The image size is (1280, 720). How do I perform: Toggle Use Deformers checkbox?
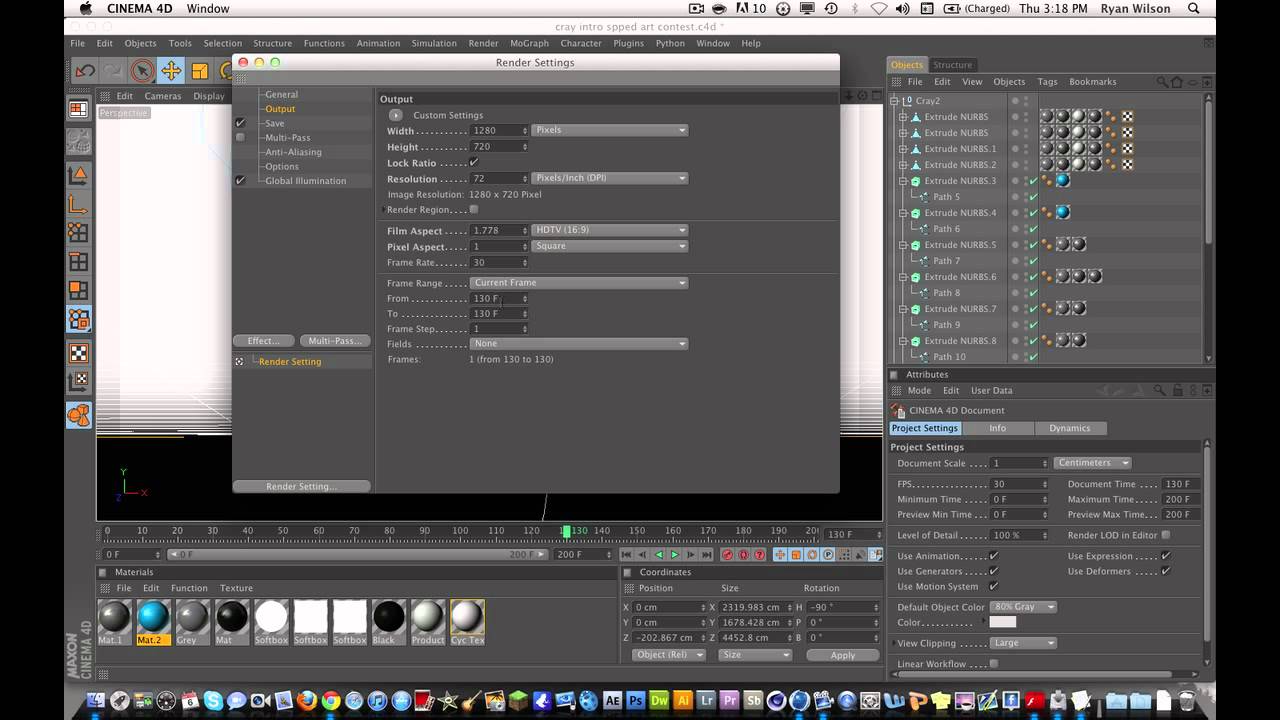coord(1166,571)
